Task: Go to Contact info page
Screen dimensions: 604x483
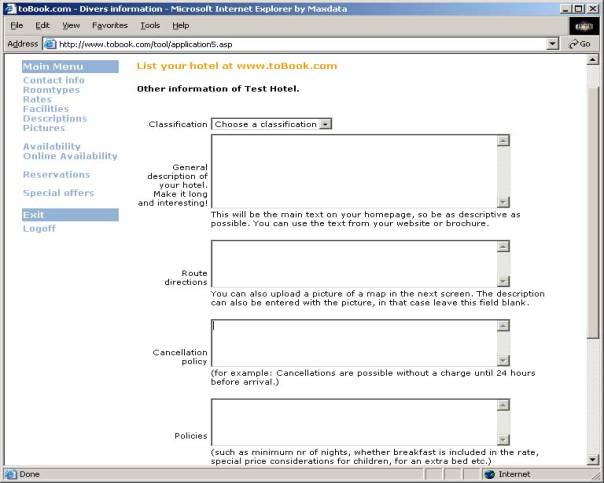Action: pyautogui.click(x=53, y=80)
